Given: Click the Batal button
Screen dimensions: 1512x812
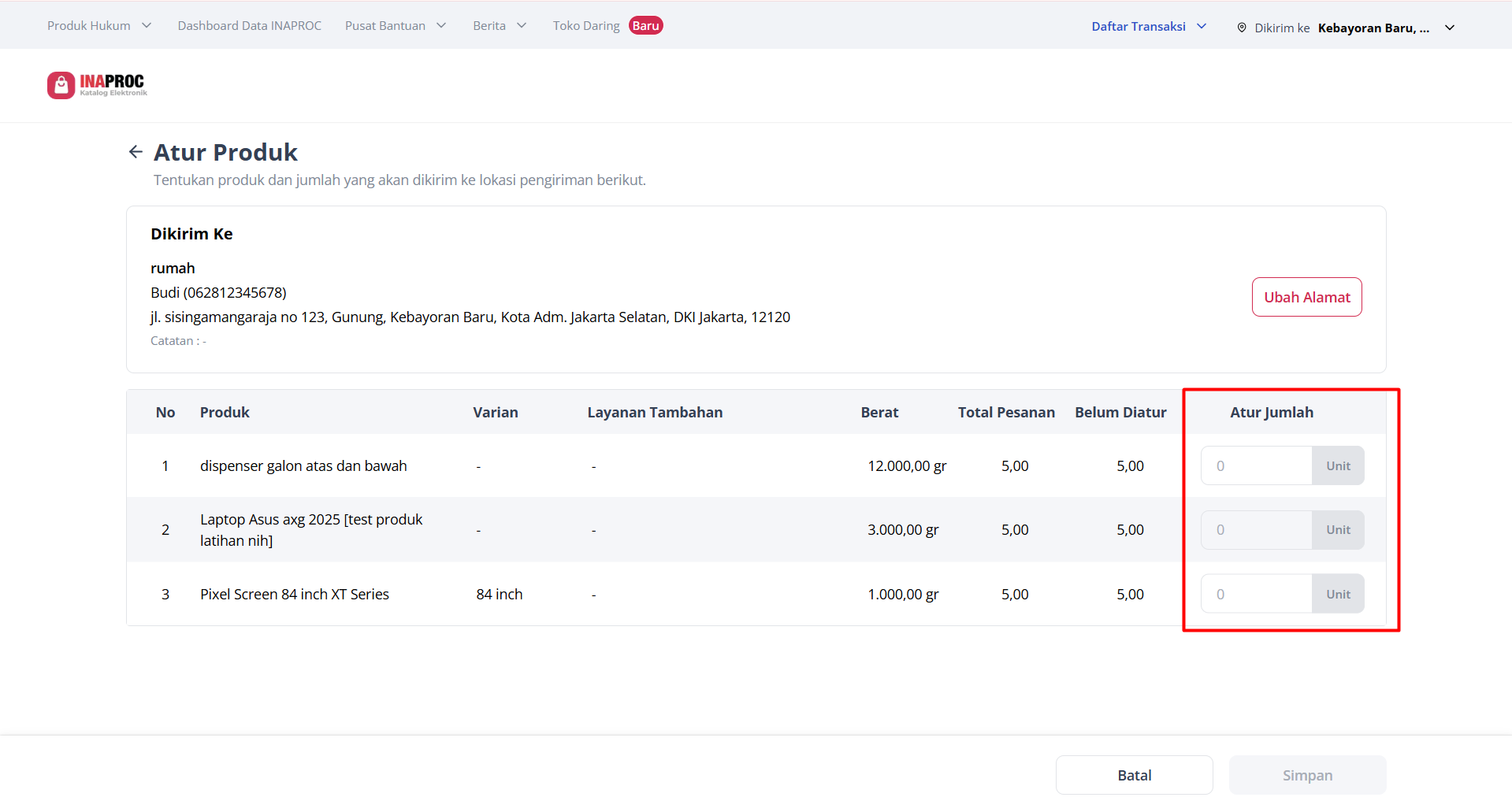Looking at the screenshot, I should click(1135, 775).
